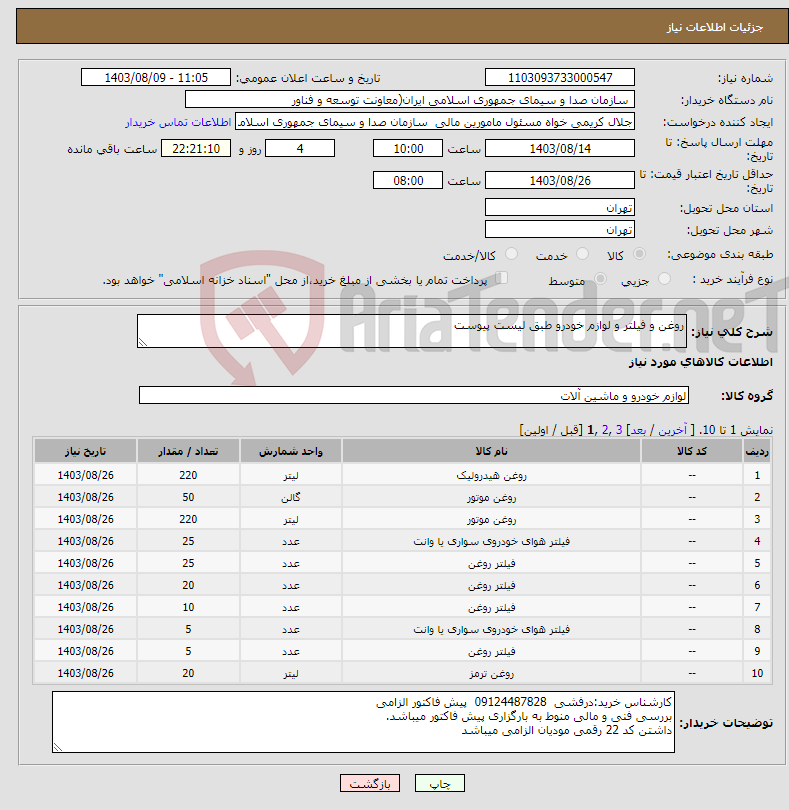The height and width of the screenshot is (810, 789).
Task: Click the شرح کلی نیاز text area
Action: (x=412, y=331)
